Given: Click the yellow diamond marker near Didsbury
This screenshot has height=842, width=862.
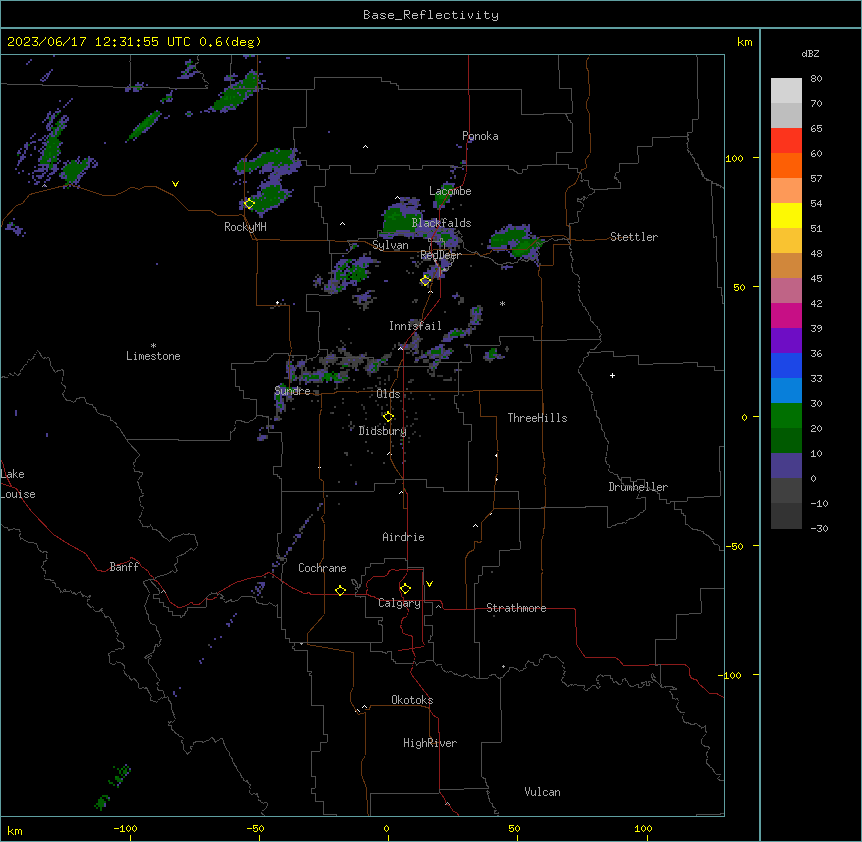Looking at the screenshot, I should point(388,417).
